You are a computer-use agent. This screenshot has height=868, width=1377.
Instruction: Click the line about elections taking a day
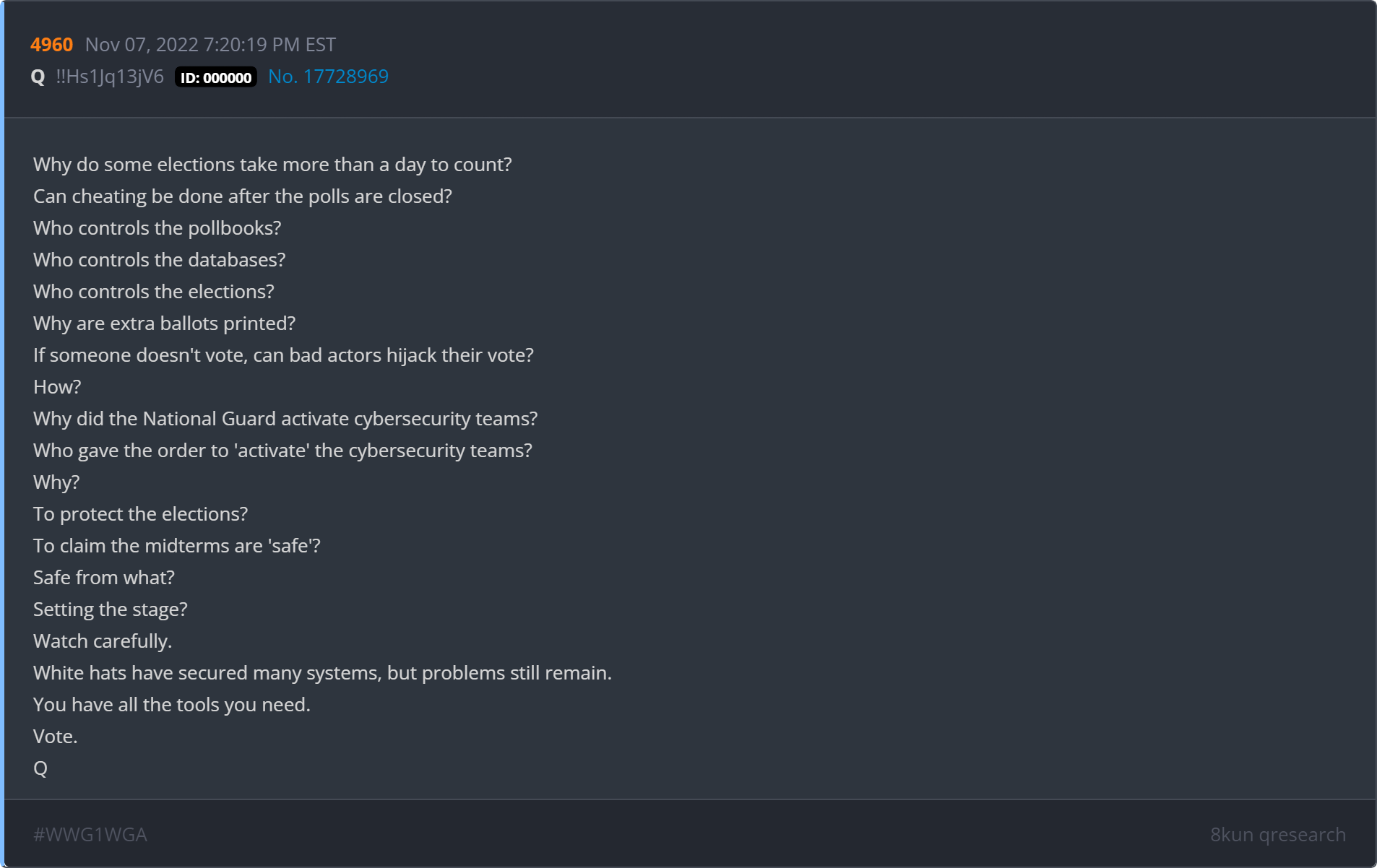[x=272, y=165]
